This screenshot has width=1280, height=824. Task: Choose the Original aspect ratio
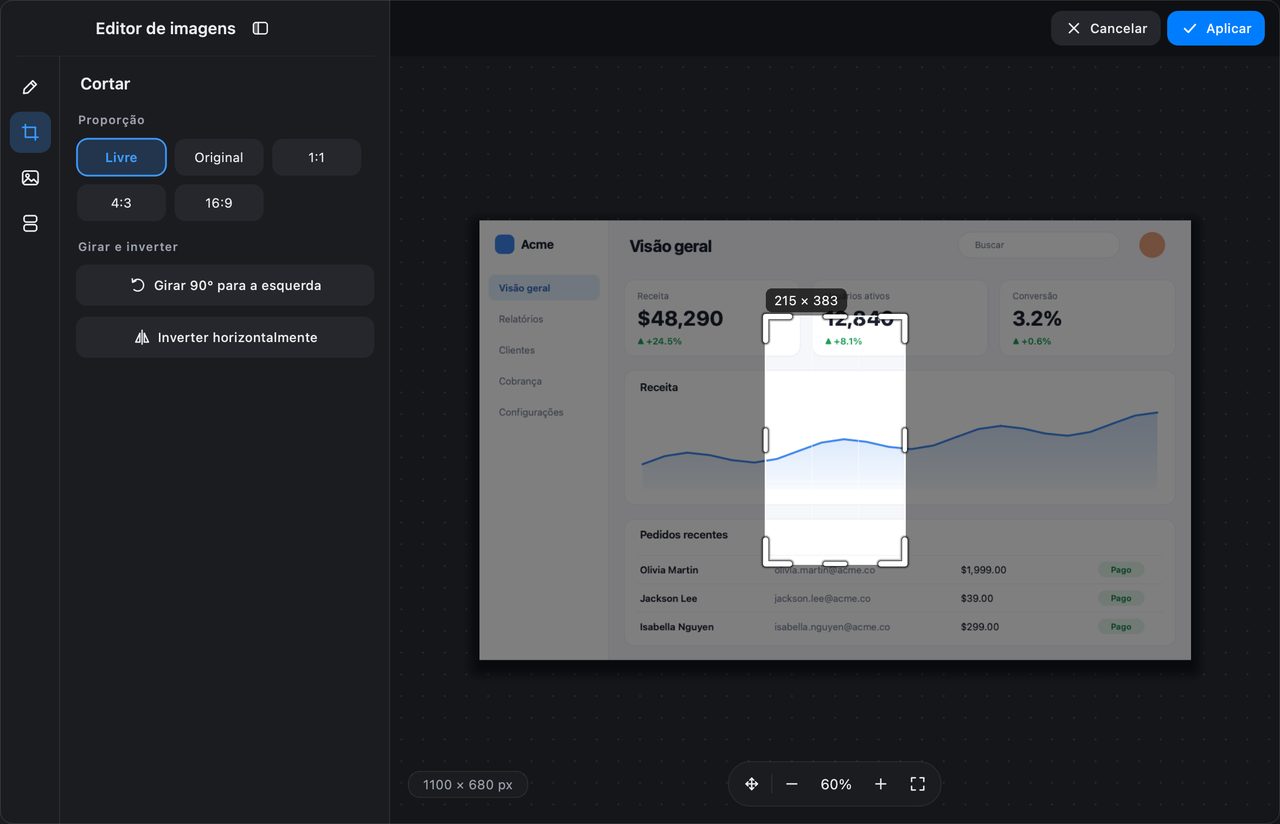pyautogui.click(x=219, y=157)
